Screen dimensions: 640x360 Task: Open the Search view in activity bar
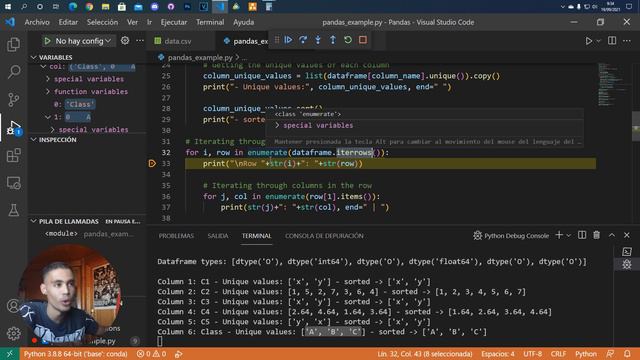tap(13, 72)
